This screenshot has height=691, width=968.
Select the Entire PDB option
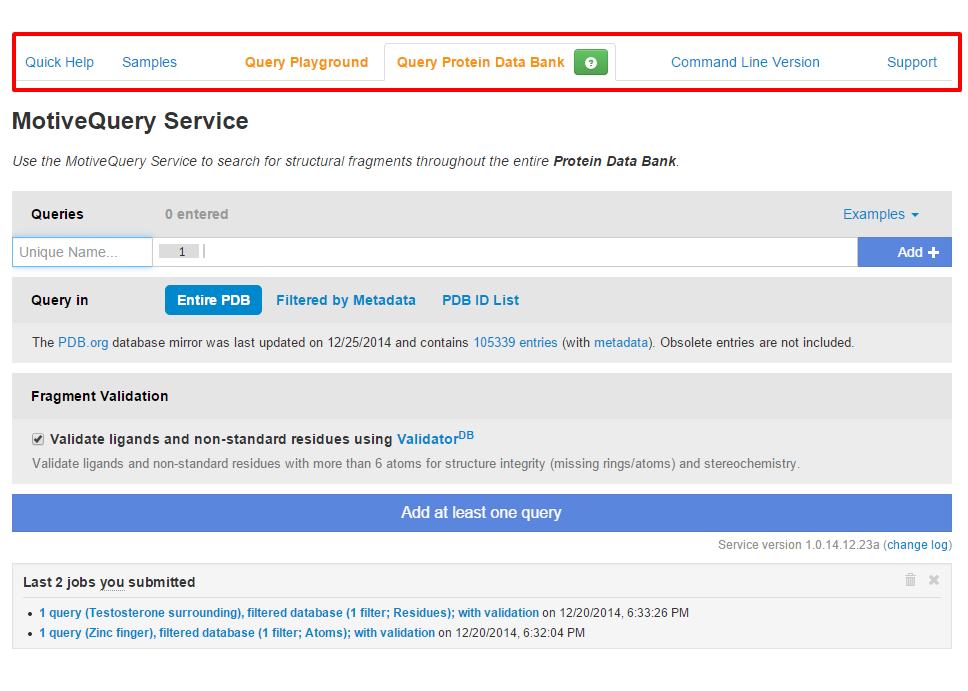213,300
